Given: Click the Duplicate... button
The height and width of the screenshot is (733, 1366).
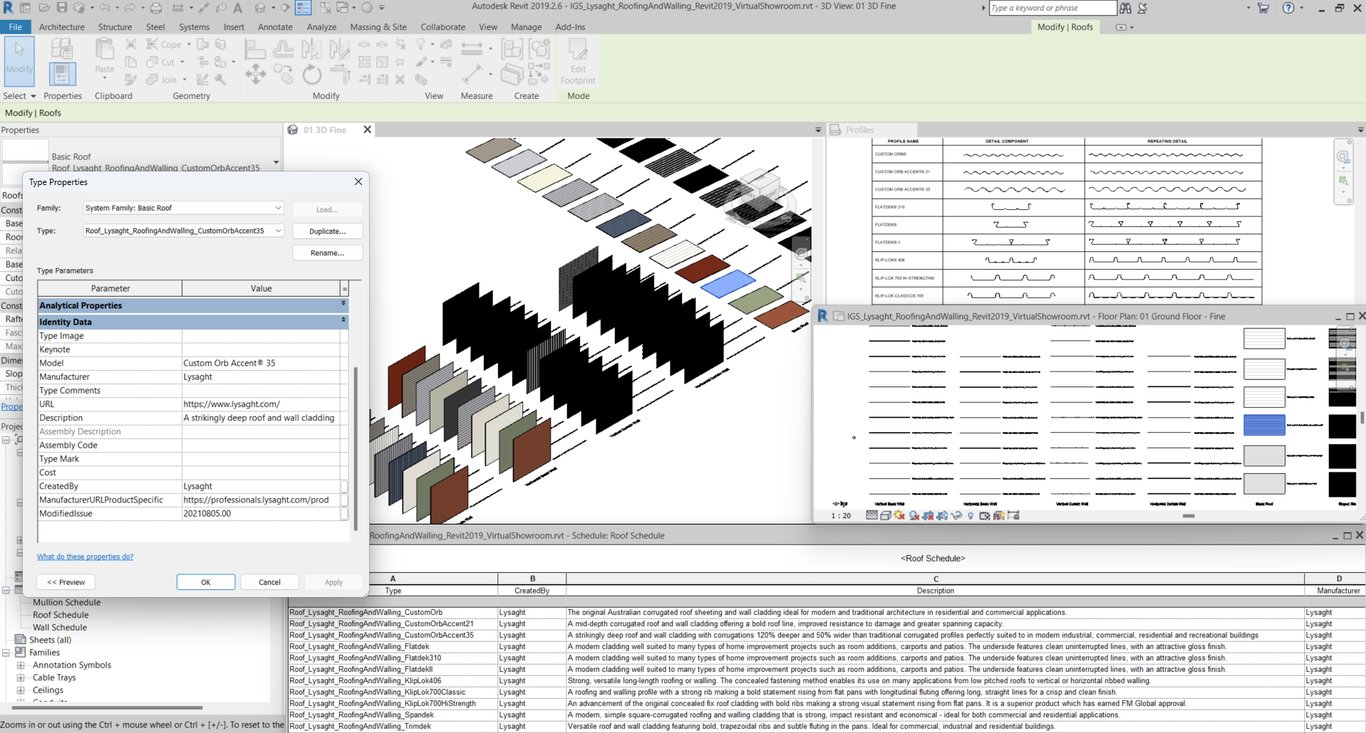Looking at the screenshot, I should [327, 231].
